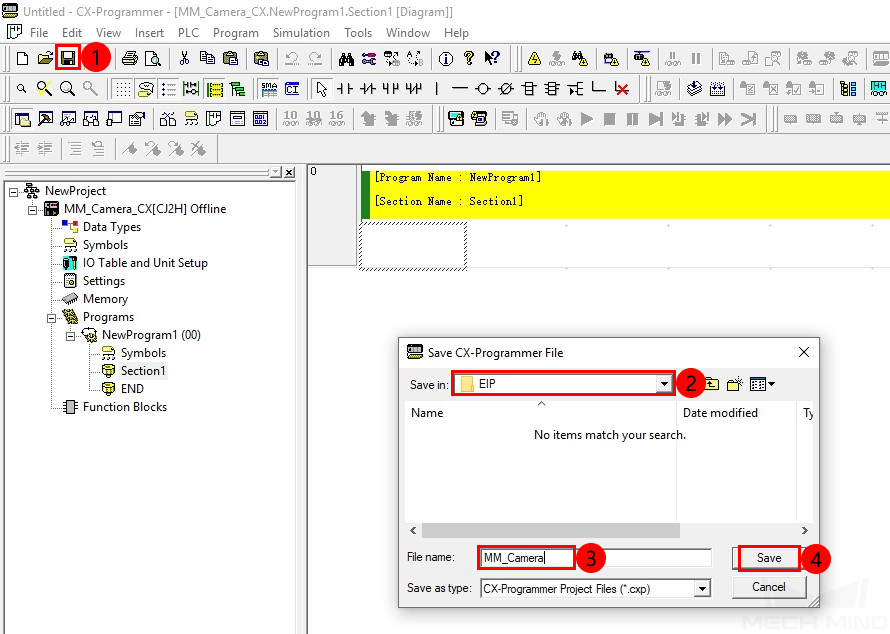The width and height of the screenshot is (890, 634).
Task: Open the Save in folder dropdown
Action: click(x=664, y=384)
